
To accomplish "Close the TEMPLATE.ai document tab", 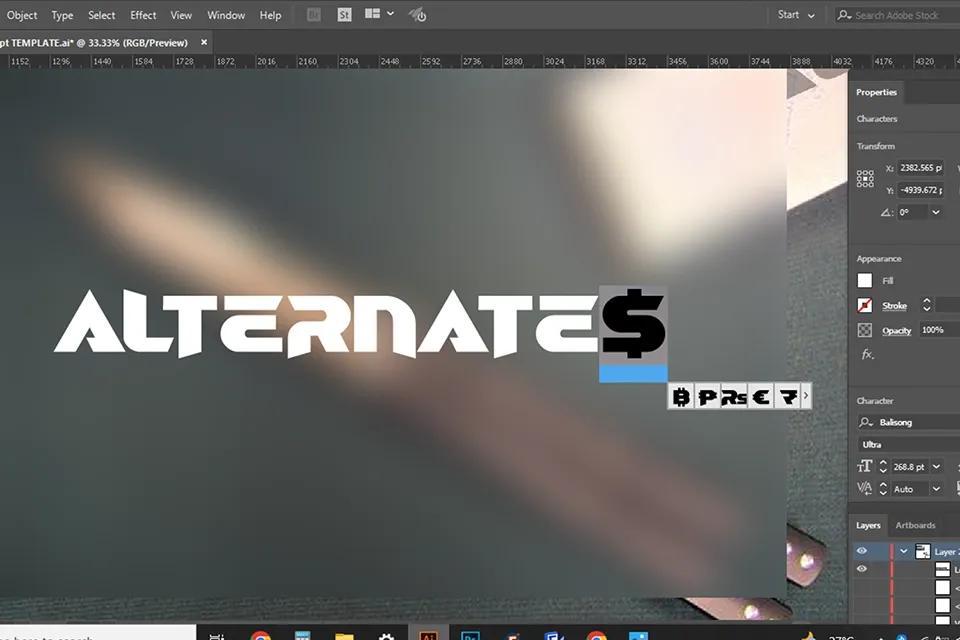I will click(204, 43).
